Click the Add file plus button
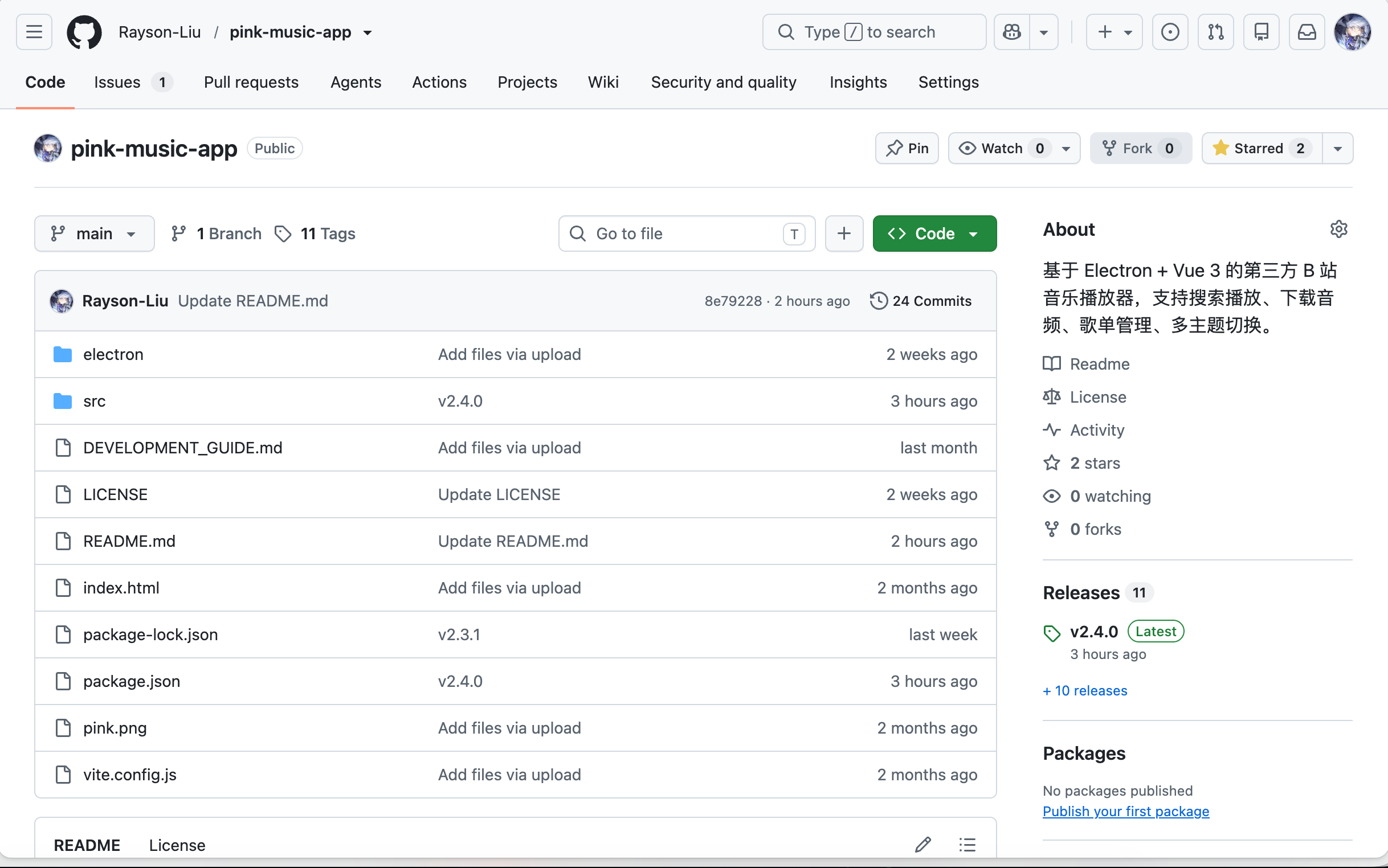 coord(844,234)
